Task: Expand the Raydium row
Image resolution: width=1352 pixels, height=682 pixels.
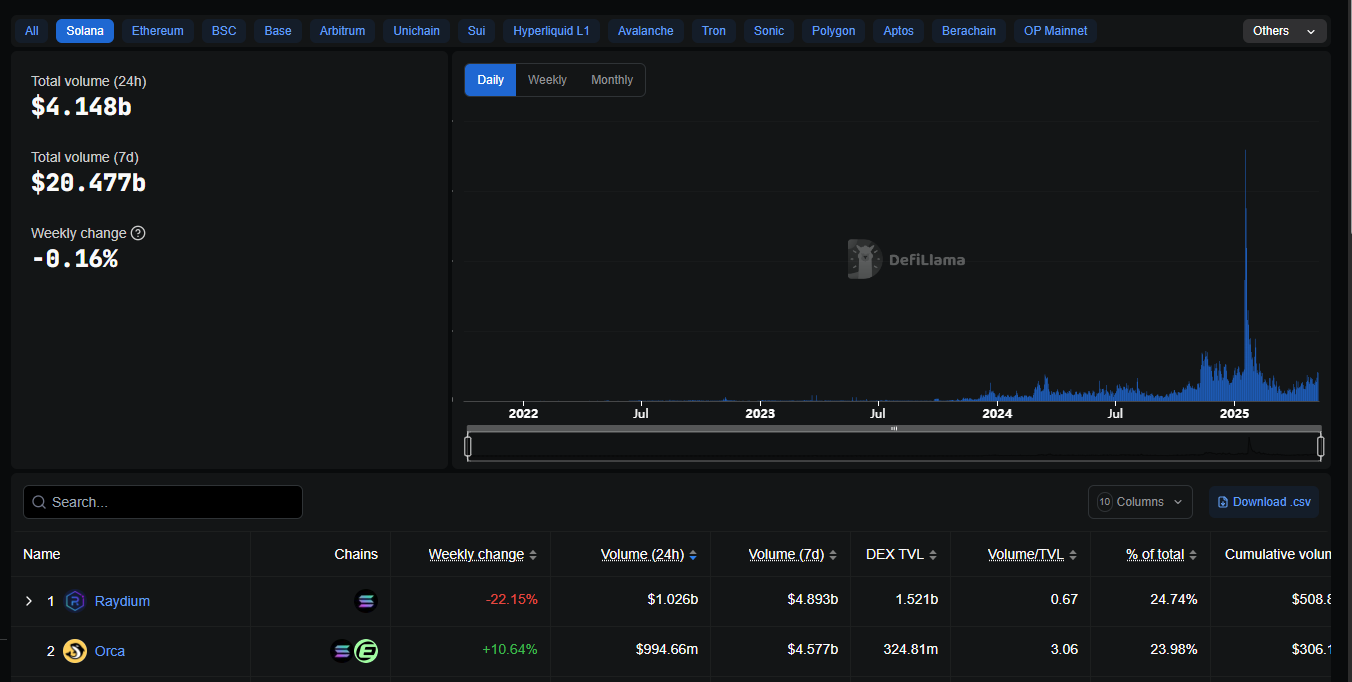Action: pyautogui.click(x=29, y=601)
